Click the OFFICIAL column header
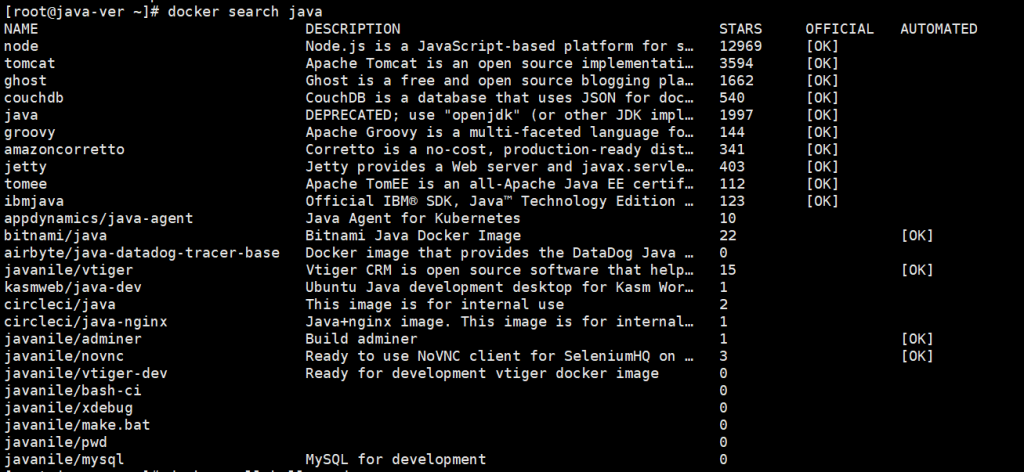 pos(839,29)
